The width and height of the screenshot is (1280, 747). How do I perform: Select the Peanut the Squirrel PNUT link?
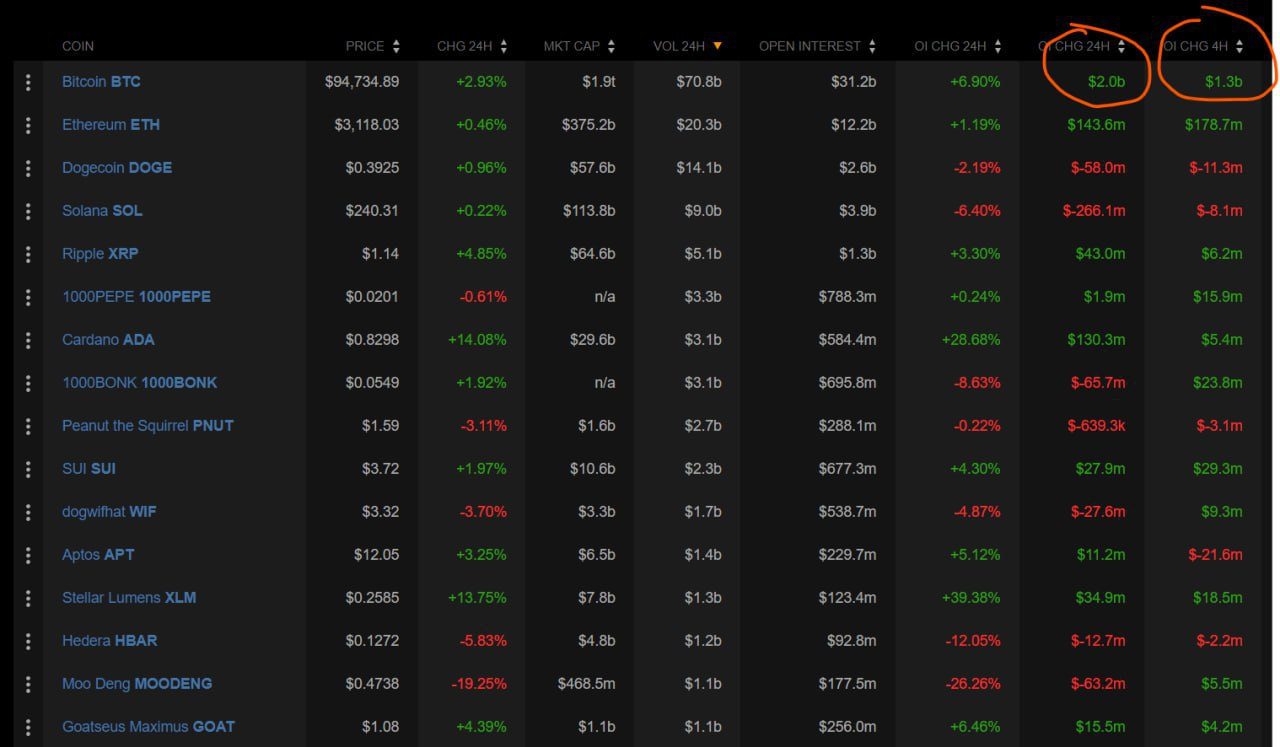pos(147,426)
